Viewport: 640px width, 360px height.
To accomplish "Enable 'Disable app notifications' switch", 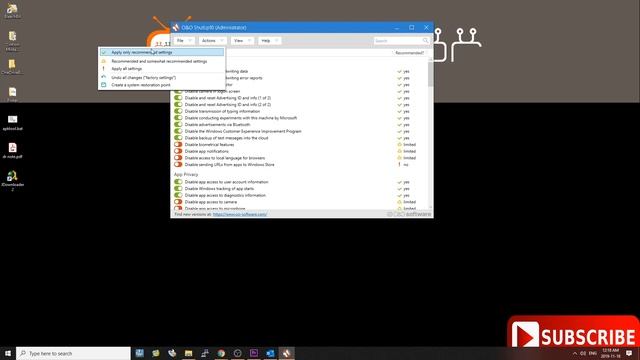I will (178, 151).
